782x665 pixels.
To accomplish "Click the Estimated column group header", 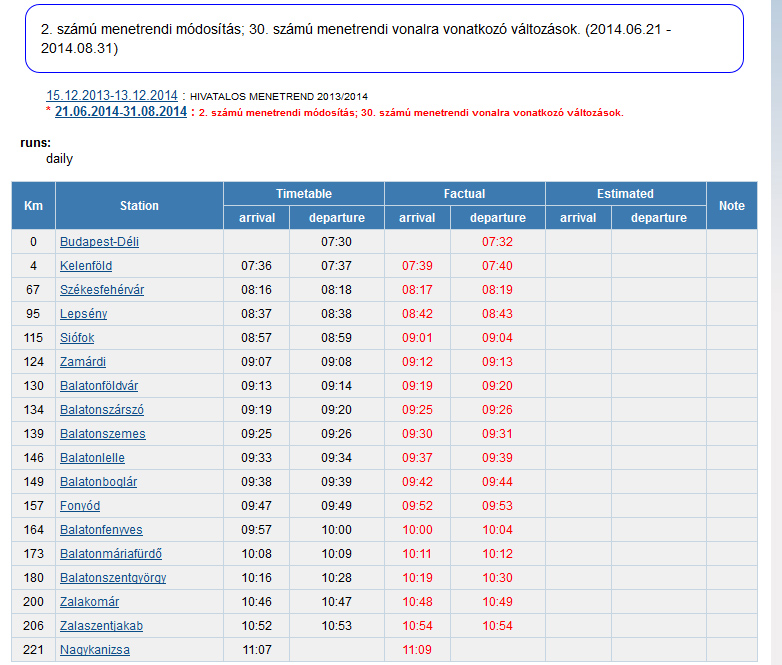I will [x=625, y=194].
